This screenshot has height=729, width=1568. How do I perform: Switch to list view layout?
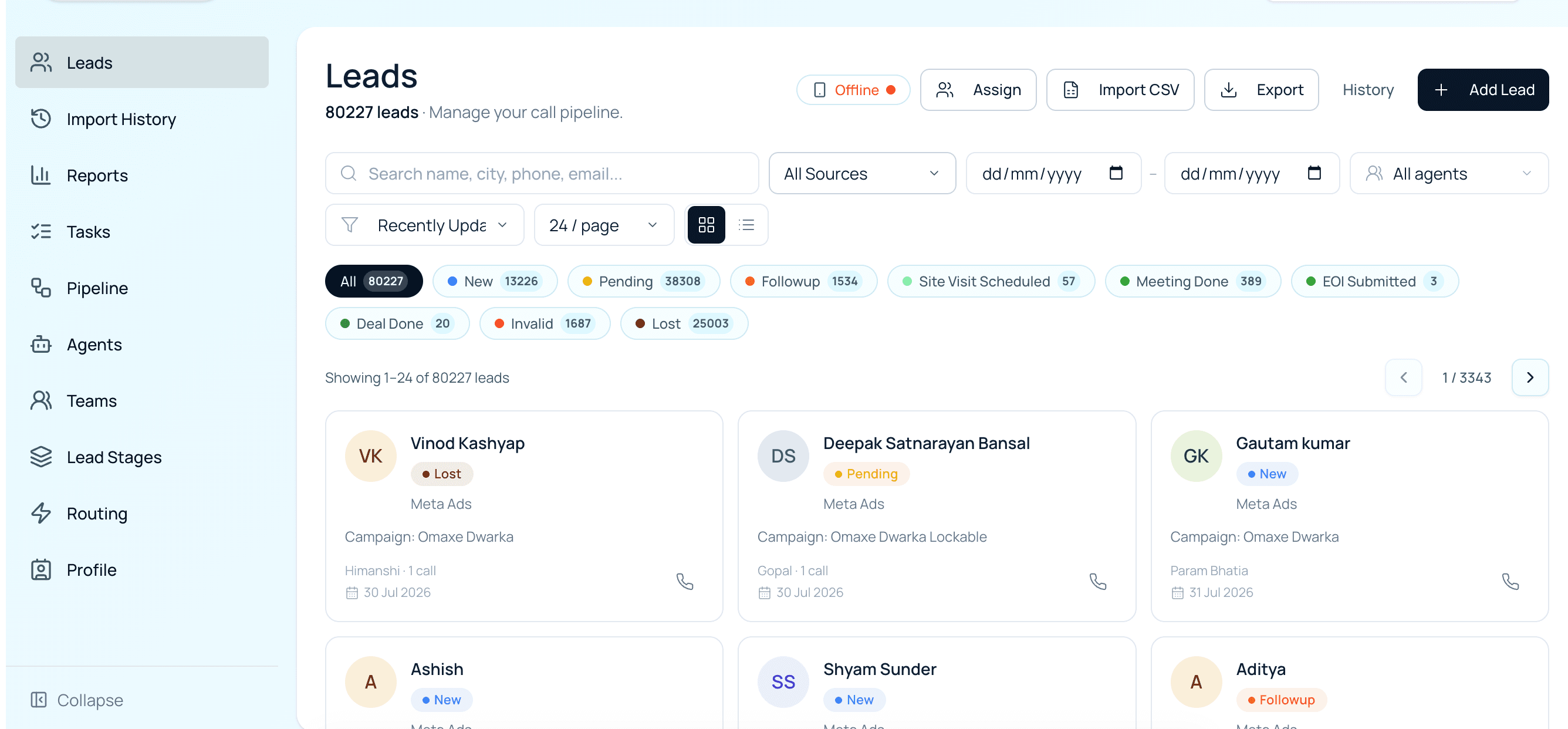[x=746, y=225]
